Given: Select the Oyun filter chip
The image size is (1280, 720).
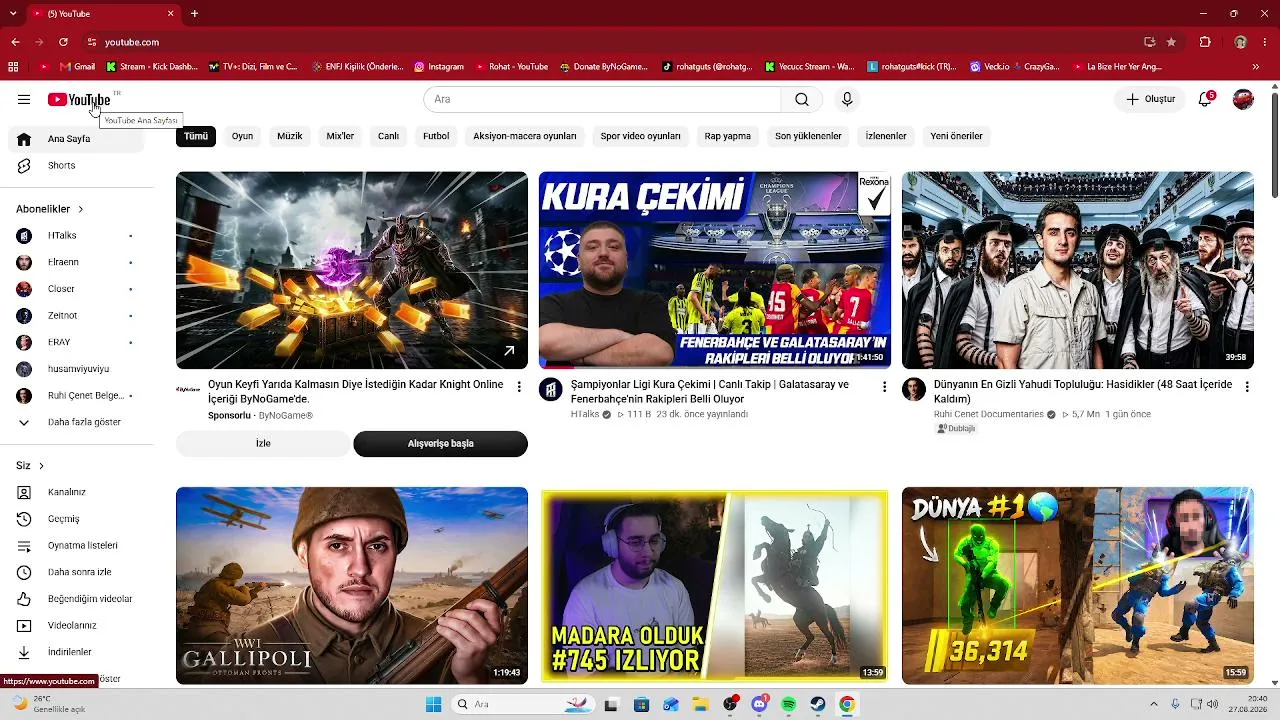Looking at the screenshot, I should click(x=243, y=136).
